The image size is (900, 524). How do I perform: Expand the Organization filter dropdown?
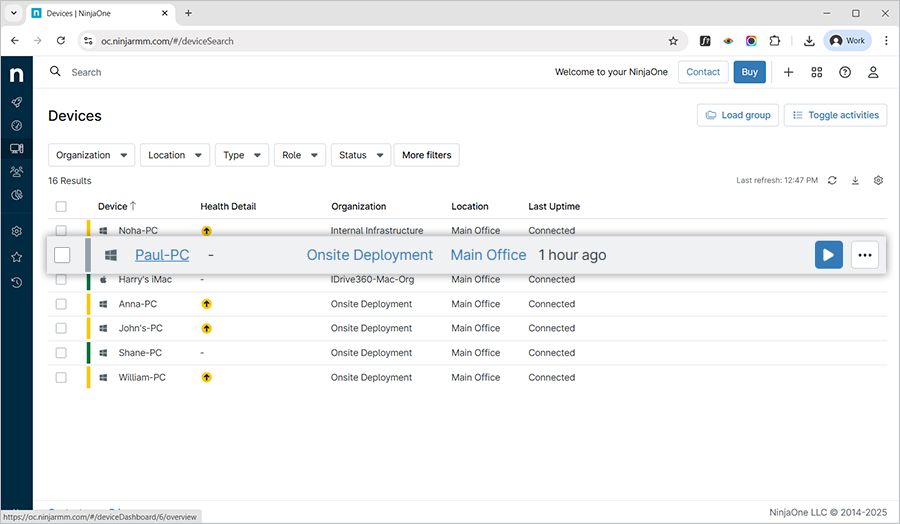coord(92,155)
